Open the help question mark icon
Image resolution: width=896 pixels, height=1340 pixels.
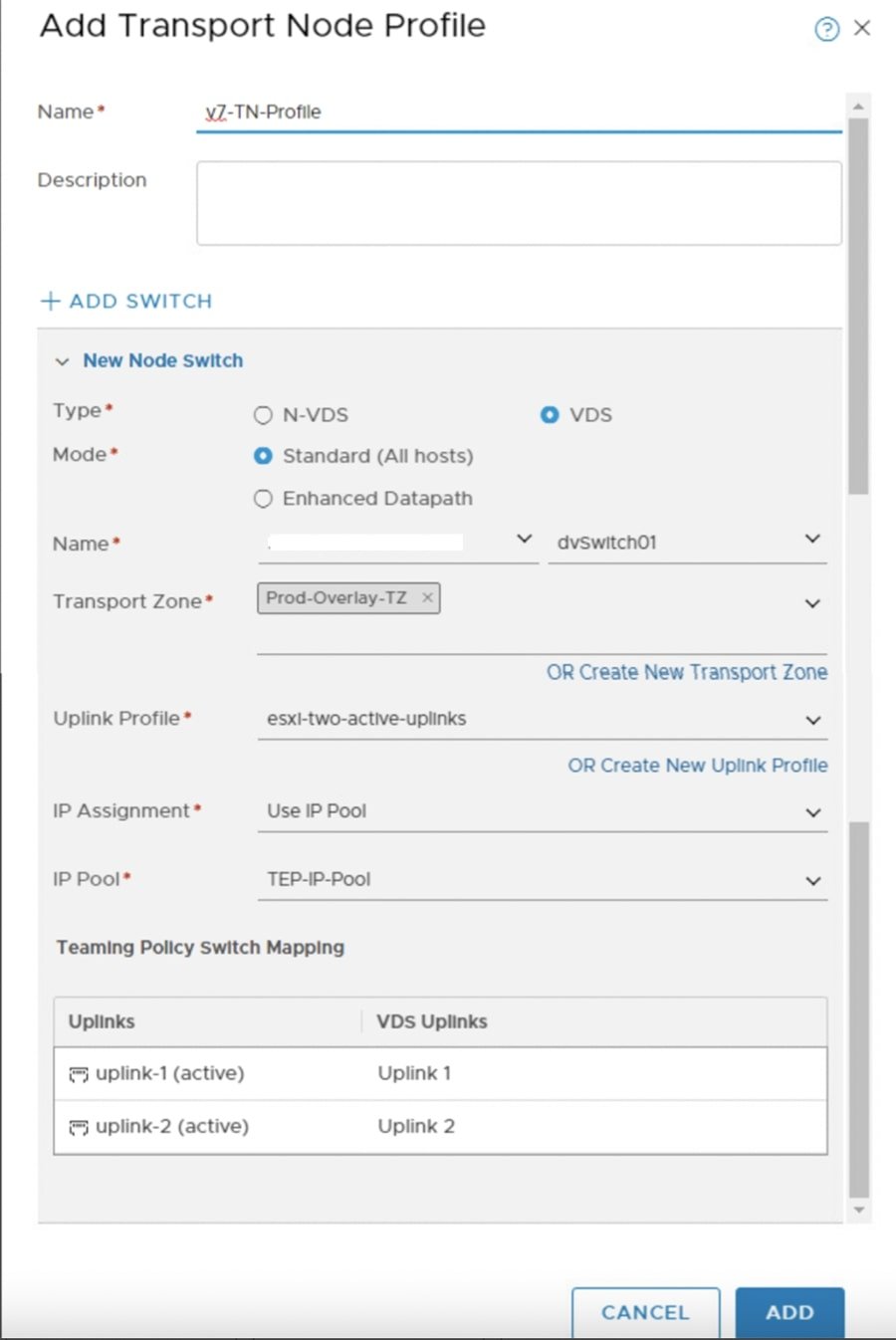(826, 29)
